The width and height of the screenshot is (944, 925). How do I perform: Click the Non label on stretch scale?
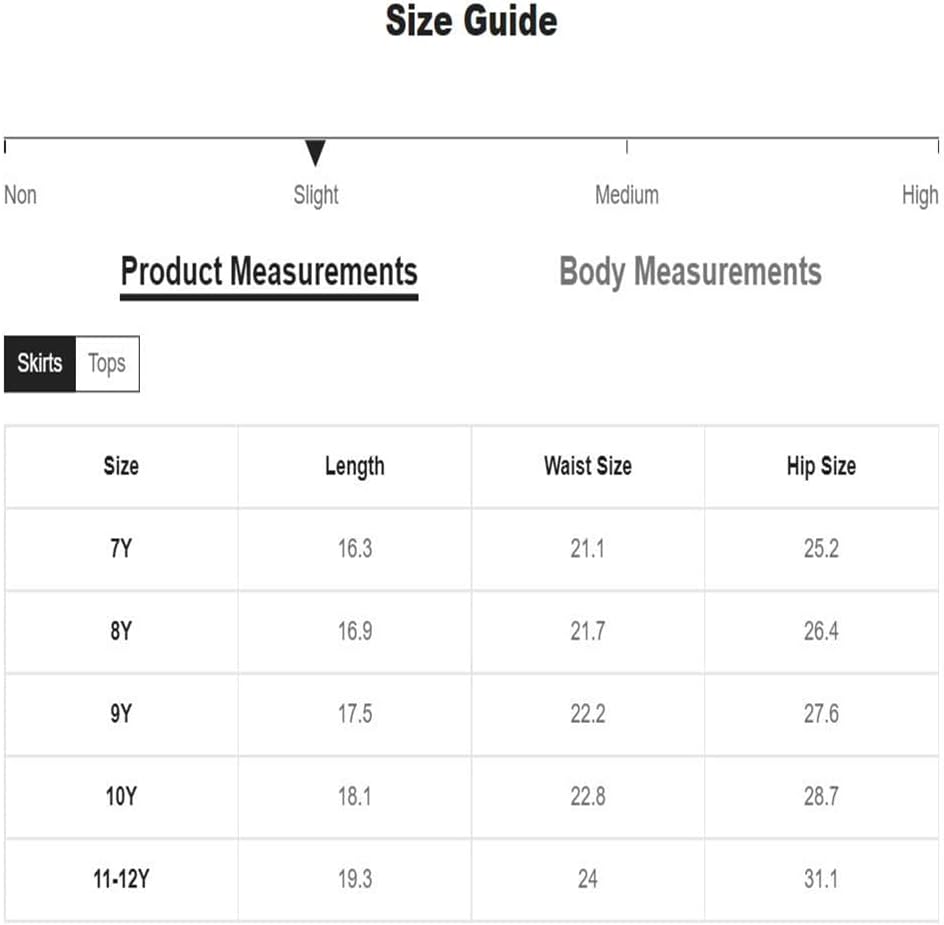click(x=21, y=195)
